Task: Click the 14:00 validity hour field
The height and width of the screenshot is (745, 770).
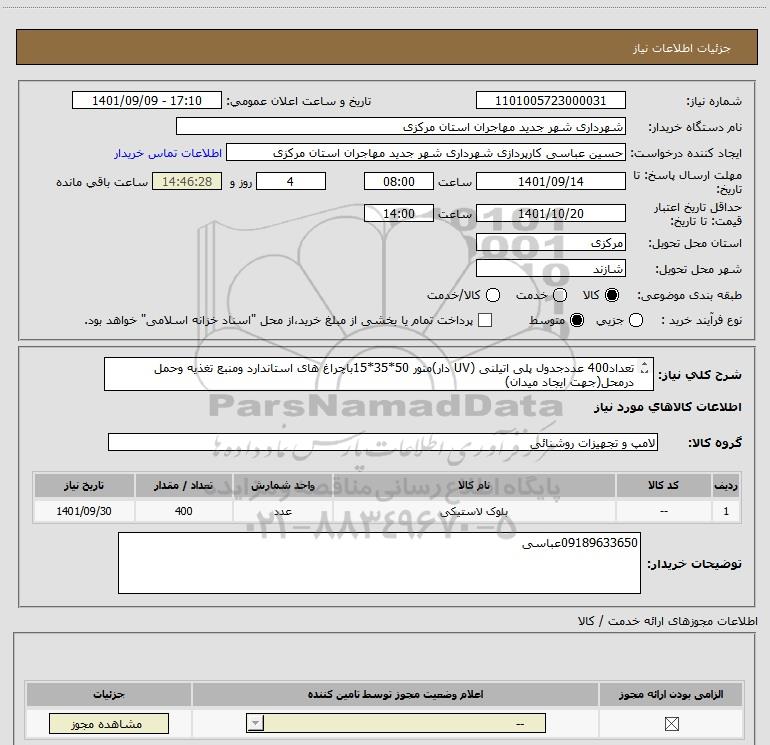Action: coord(399,213)
